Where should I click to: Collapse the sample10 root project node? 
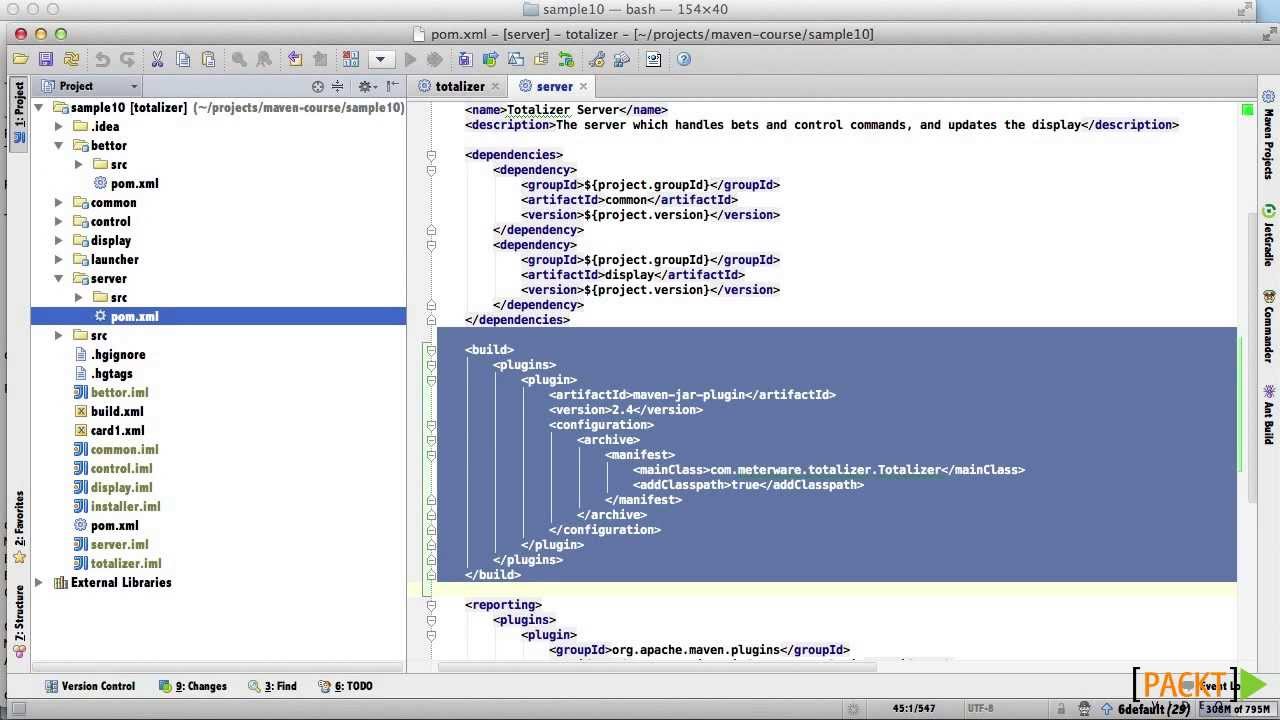click(x=39, y=108)
